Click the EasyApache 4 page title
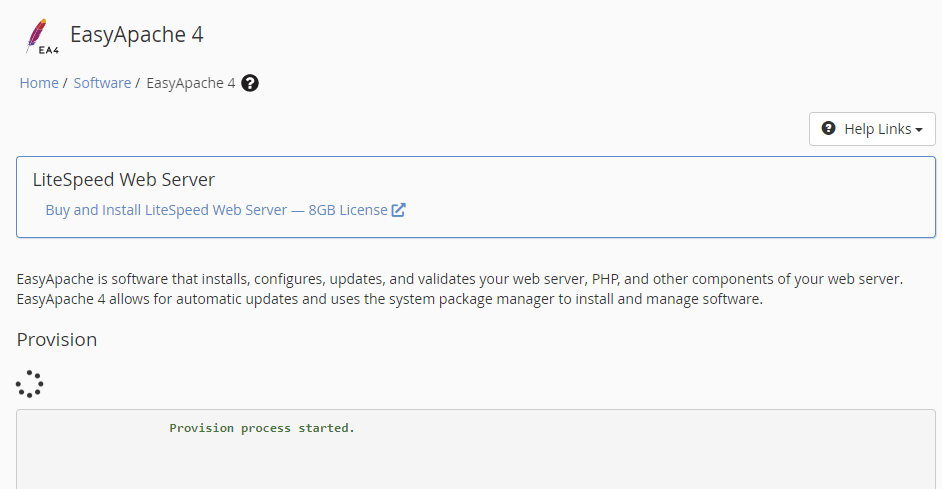This screenshot has width=942, height=489. pos(137,34)
